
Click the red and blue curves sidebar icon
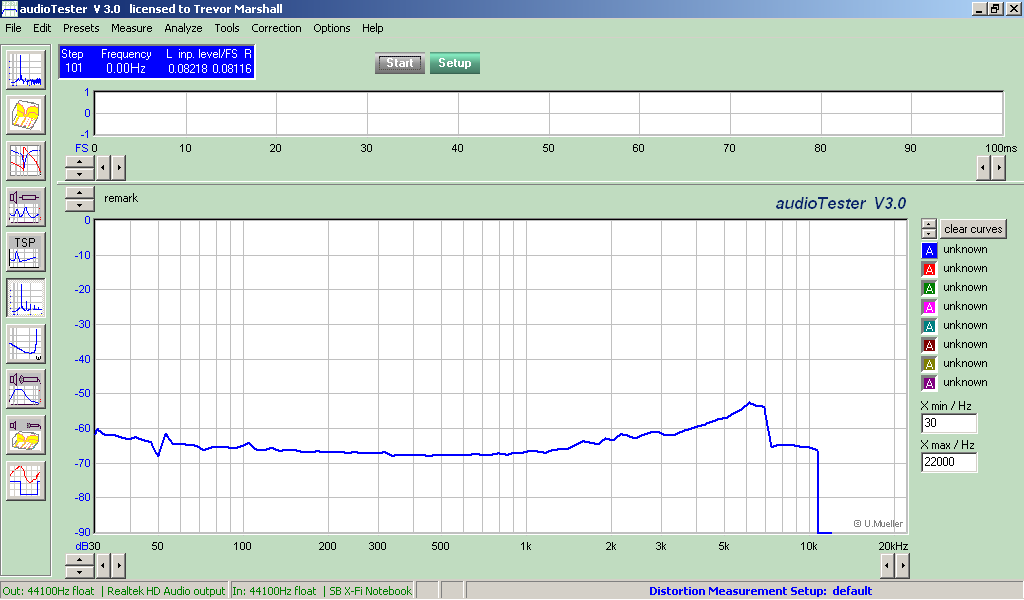click(x=26, y=160)
